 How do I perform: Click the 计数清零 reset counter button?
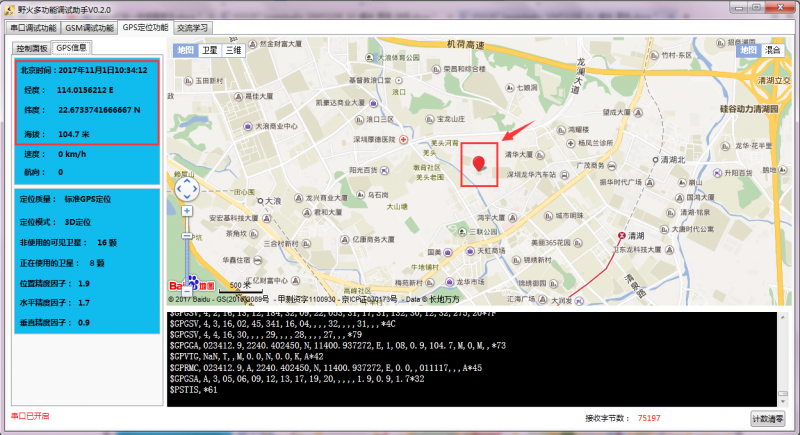point(768,419)
